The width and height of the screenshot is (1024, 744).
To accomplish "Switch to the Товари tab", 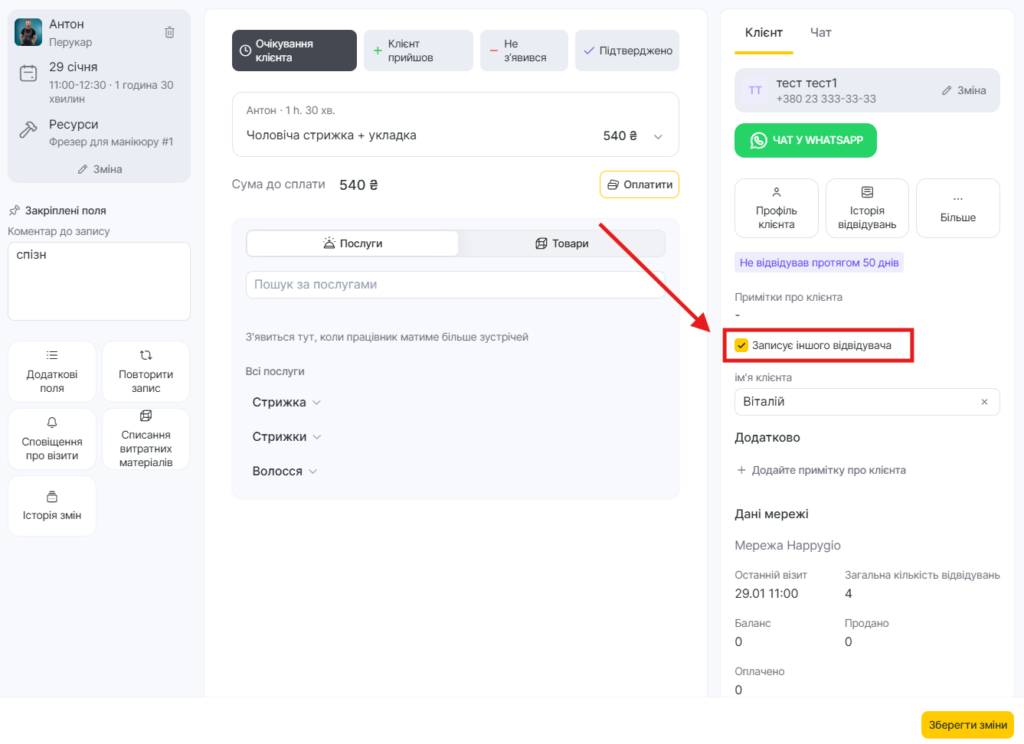I will pos(561,243).
